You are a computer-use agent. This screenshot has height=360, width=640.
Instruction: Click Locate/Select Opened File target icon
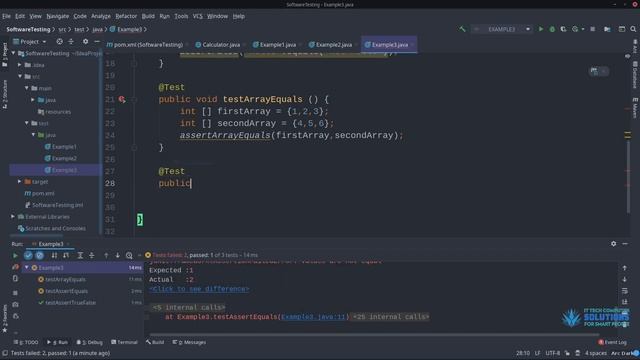tap(60, 42)
